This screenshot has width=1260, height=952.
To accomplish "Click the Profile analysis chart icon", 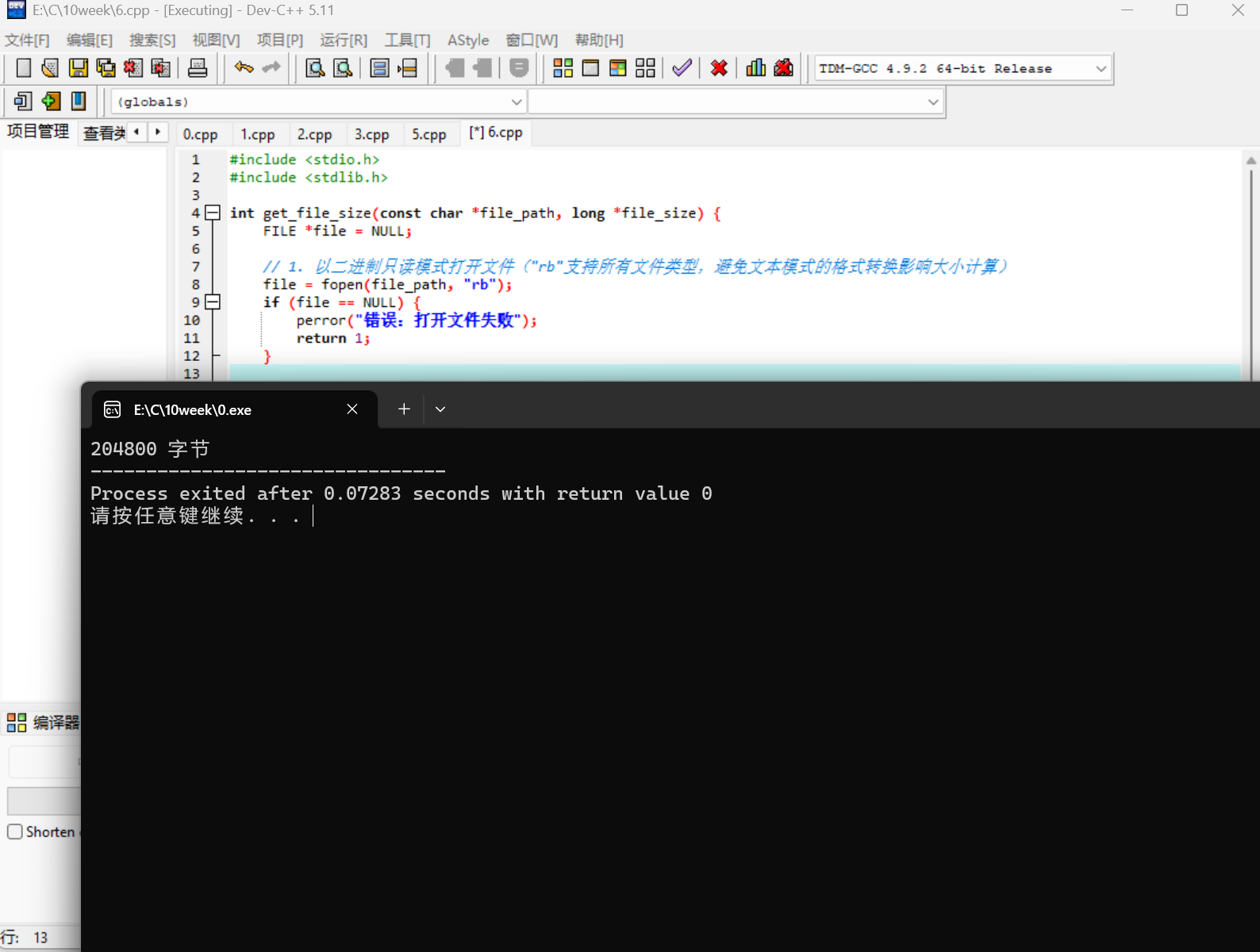I will click(756, 68).
